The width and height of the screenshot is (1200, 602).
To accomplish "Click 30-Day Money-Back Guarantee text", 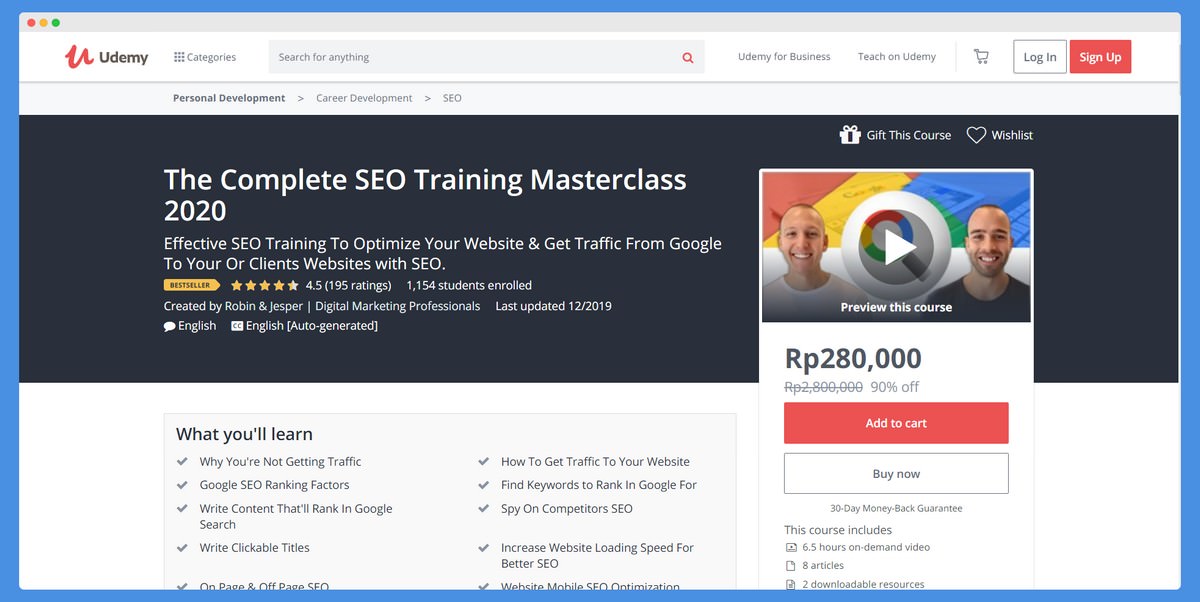I will [x=896, y=508].
